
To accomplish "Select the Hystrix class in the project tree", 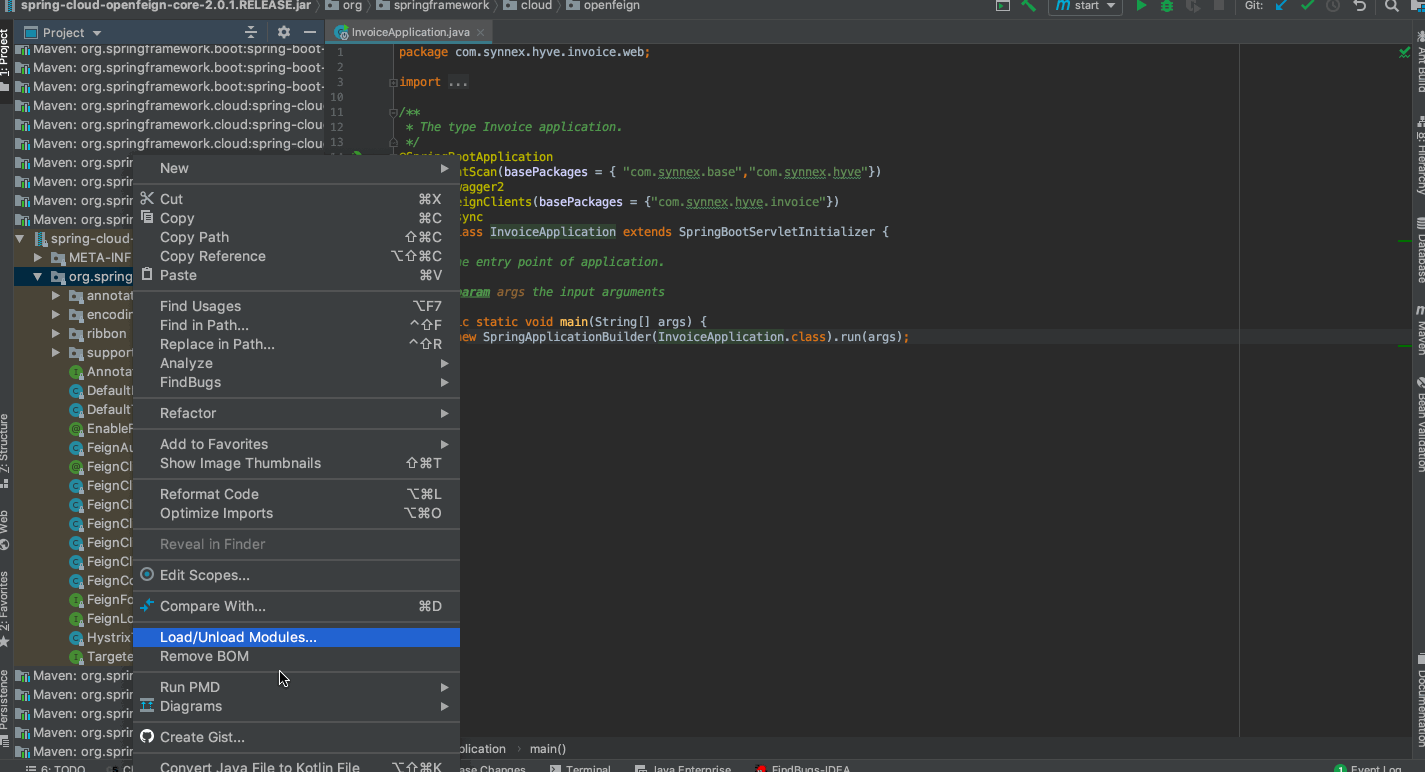I will click(73, 638).
